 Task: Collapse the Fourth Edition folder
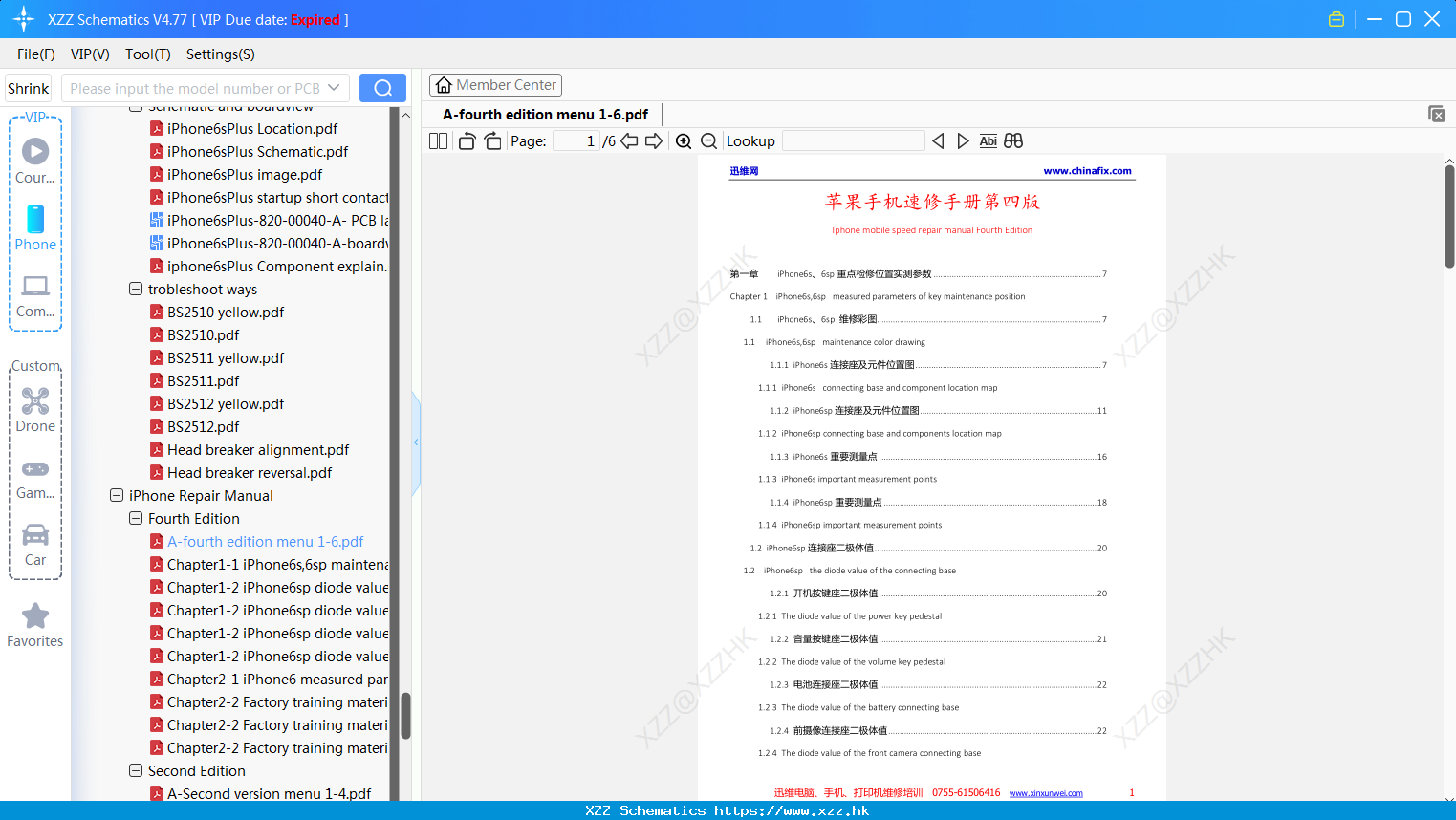pos(136,518)
